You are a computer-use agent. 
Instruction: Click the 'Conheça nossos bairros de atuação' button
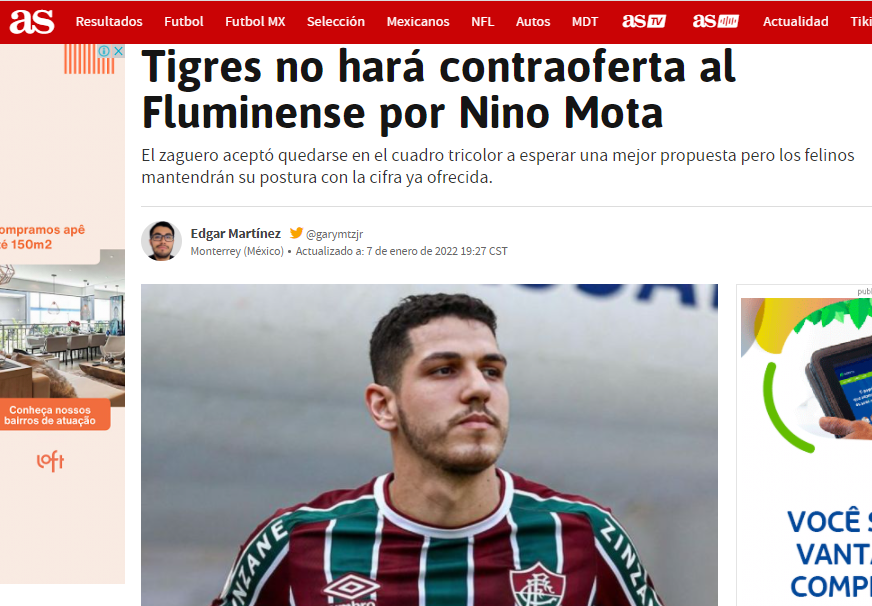(50, 415)
